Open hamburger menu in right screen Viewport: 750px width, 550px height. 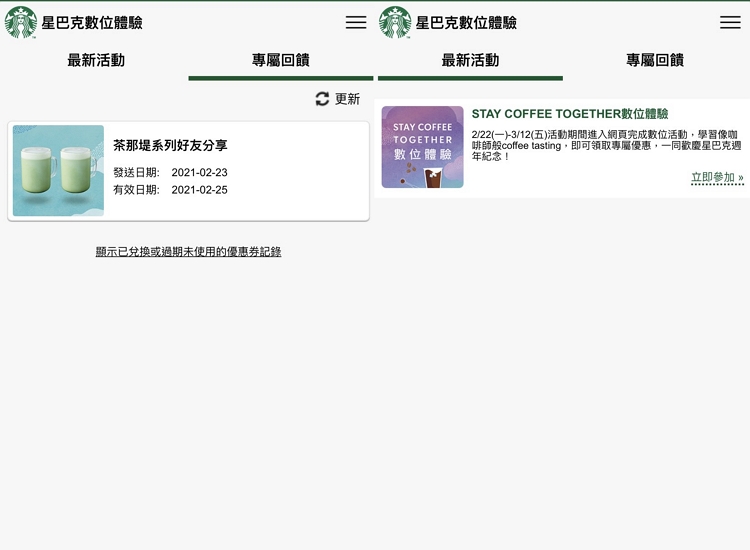730,22
